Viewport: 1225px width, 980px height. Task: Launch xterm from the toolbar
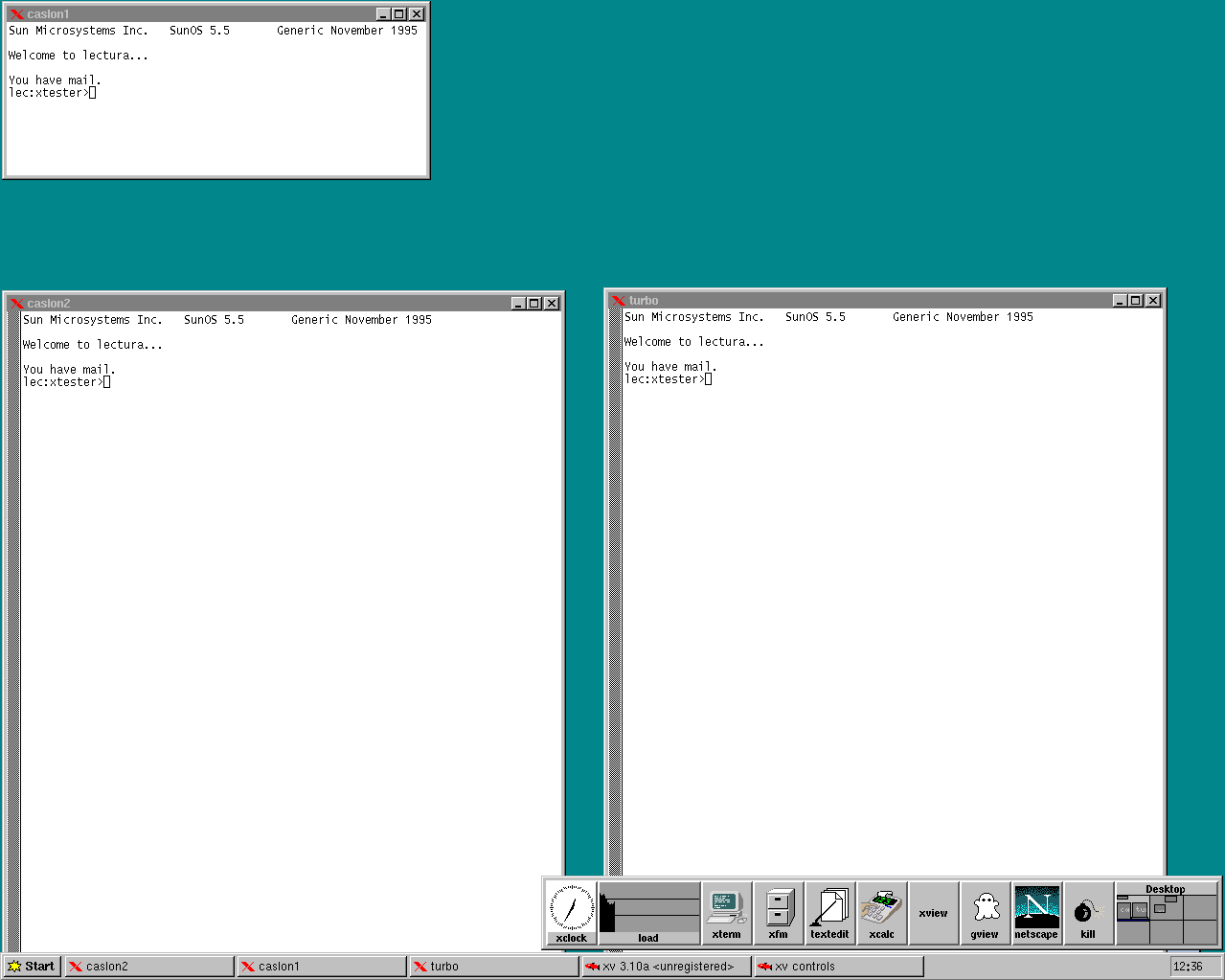click(x=727, y=910)
